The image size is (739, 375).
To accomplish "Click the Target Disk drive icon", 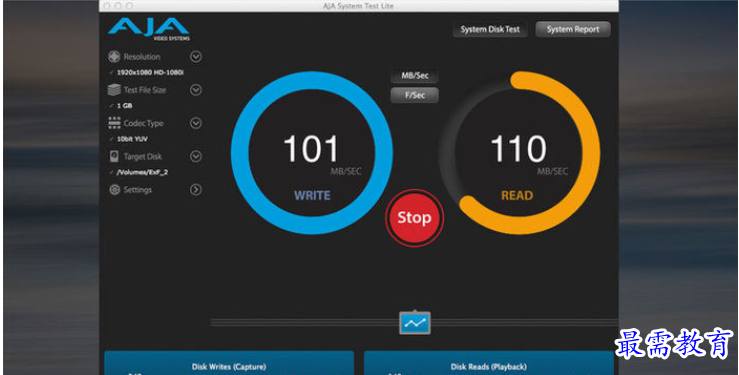I will [x=114, y=156].
